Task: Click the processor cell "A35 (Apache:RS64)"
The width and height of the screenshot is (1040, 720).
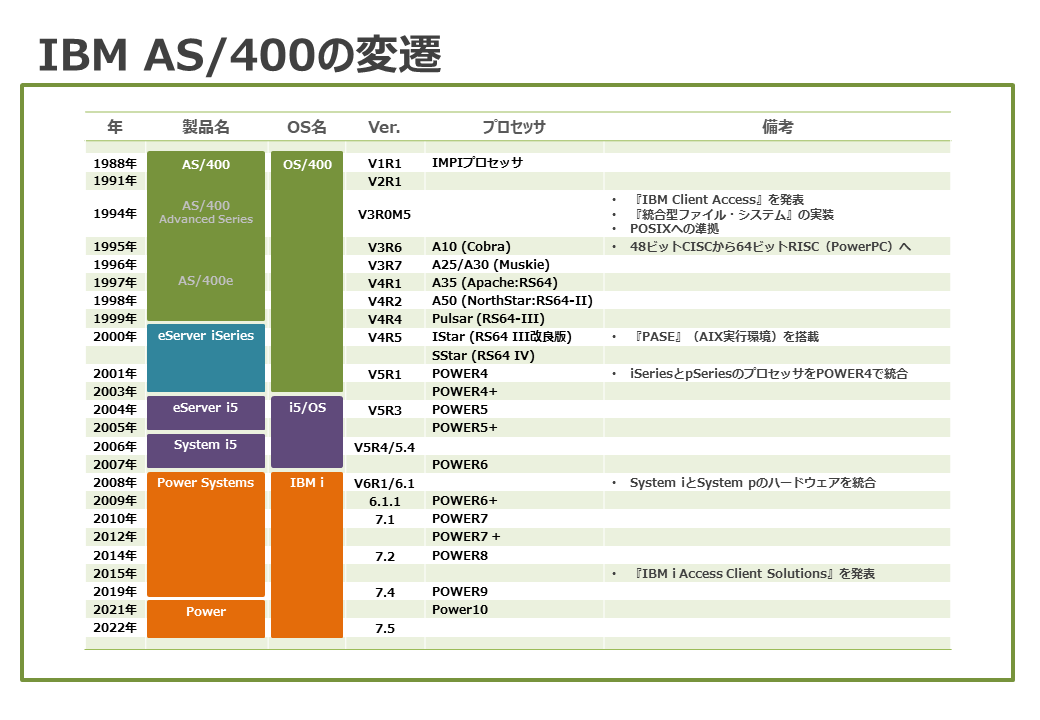Action: pyautogui.click(x=495, y=282)
